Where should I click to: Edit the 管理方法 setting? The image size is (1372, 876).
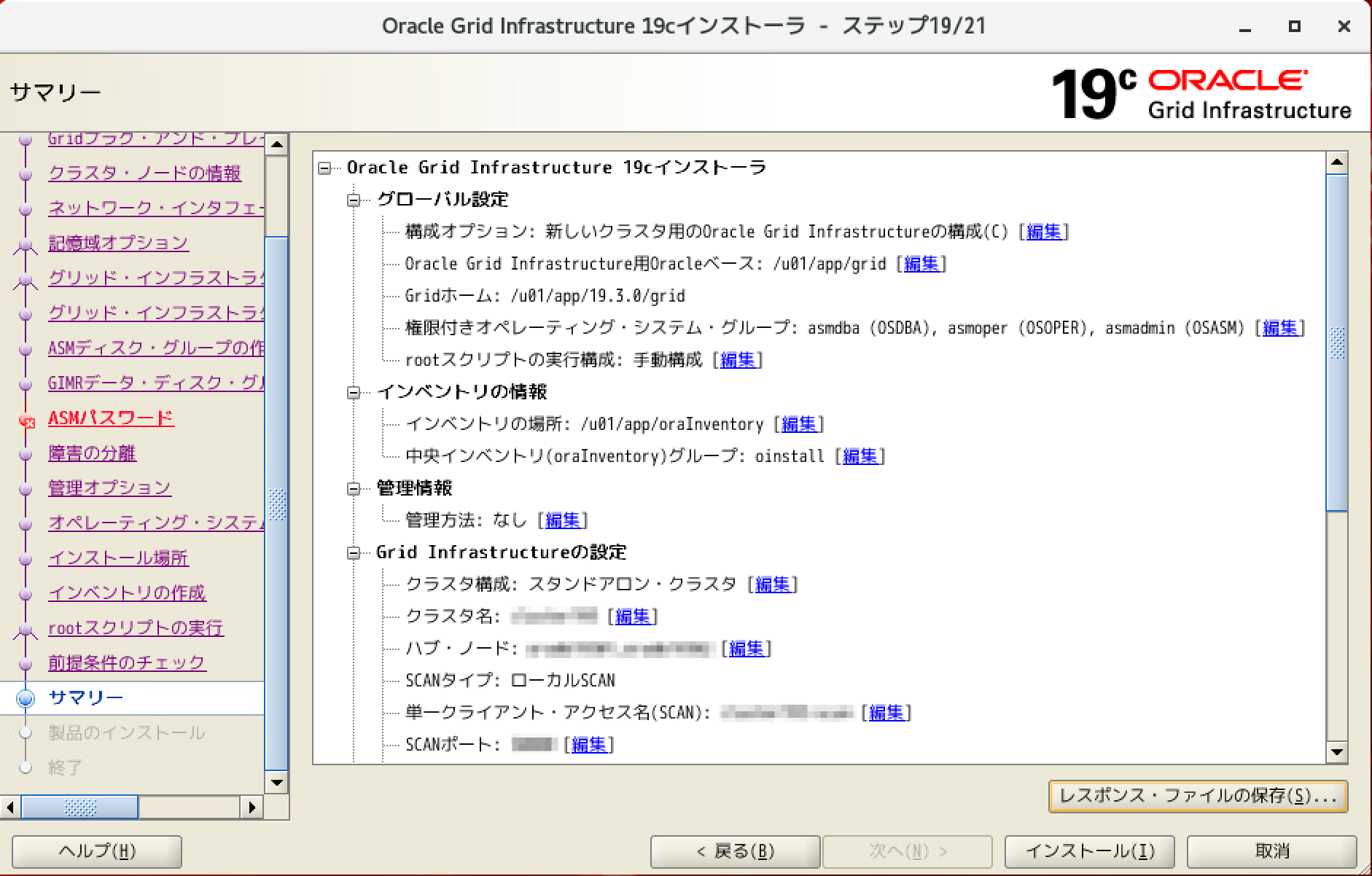(562, 520)
